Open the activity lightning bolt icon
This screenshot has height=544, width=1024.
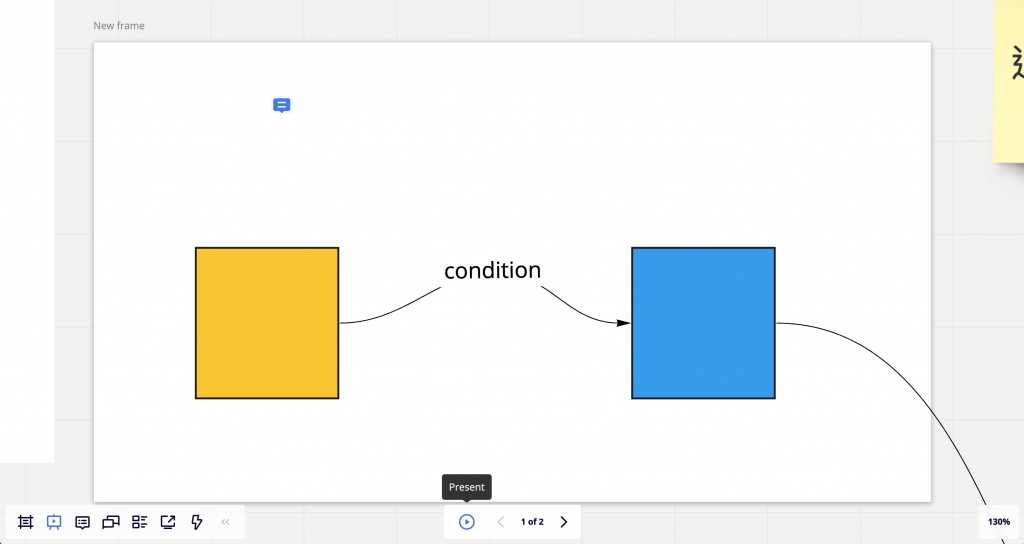point(197,522)
